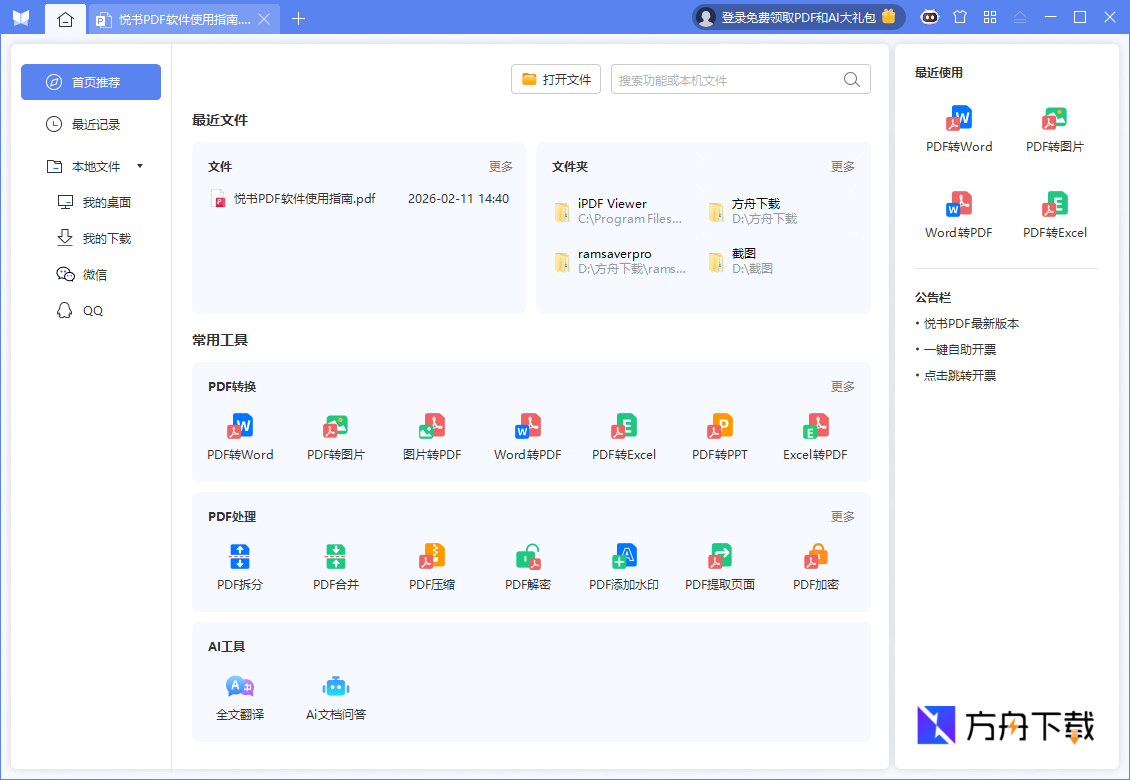This screenshot has width=1130, height=780.
Task: Click the 打开文件 button
Action: point(556,79)
